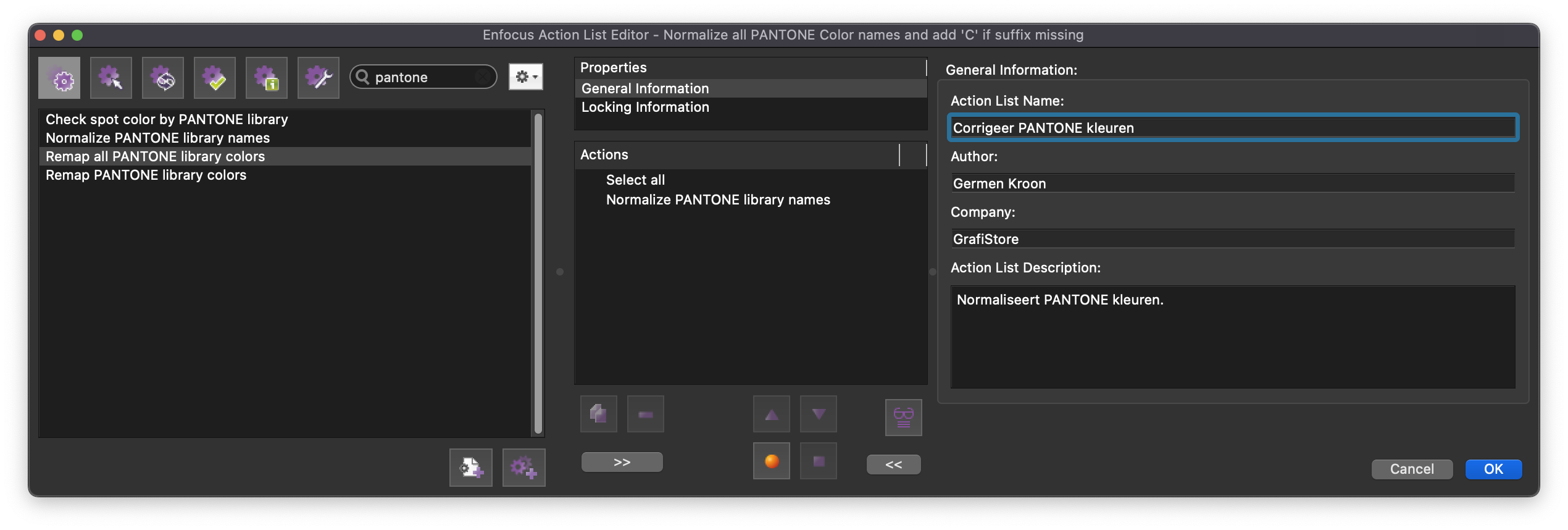
Task: Click import action list document icon
Action: pyautogui.click(x=471, y=468)
